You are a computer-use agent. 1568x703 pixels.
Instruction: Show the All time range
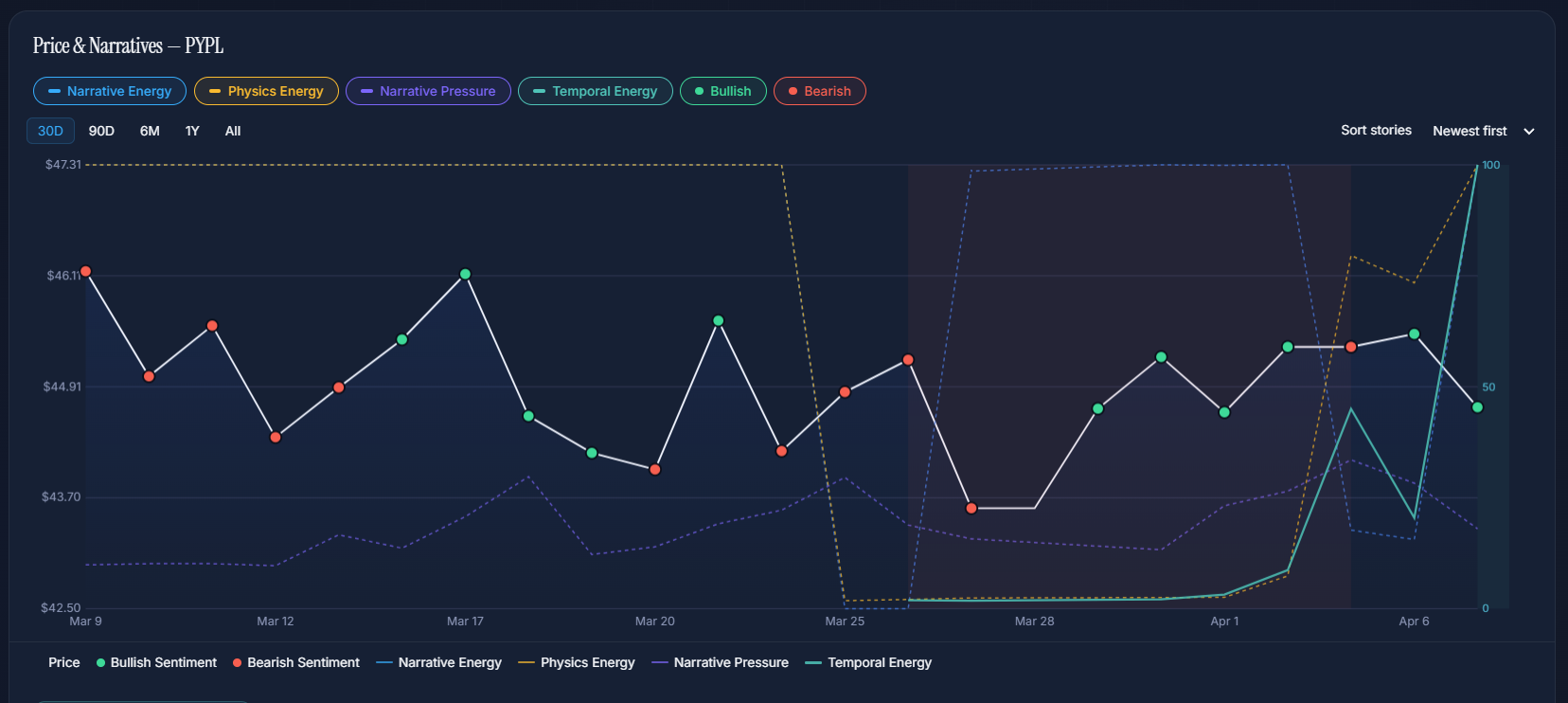[233, 131]
